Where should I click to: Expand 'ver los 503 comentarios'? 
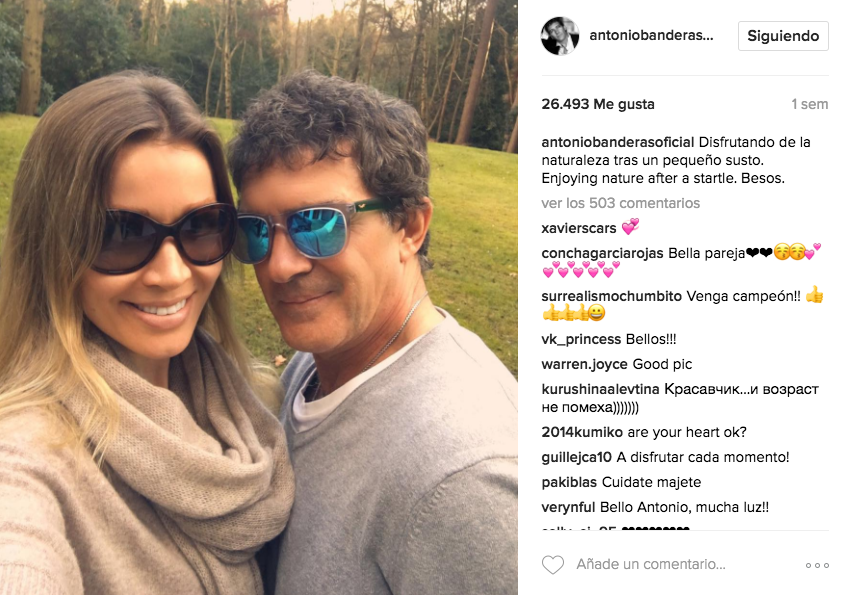click(x=620, y=203)
